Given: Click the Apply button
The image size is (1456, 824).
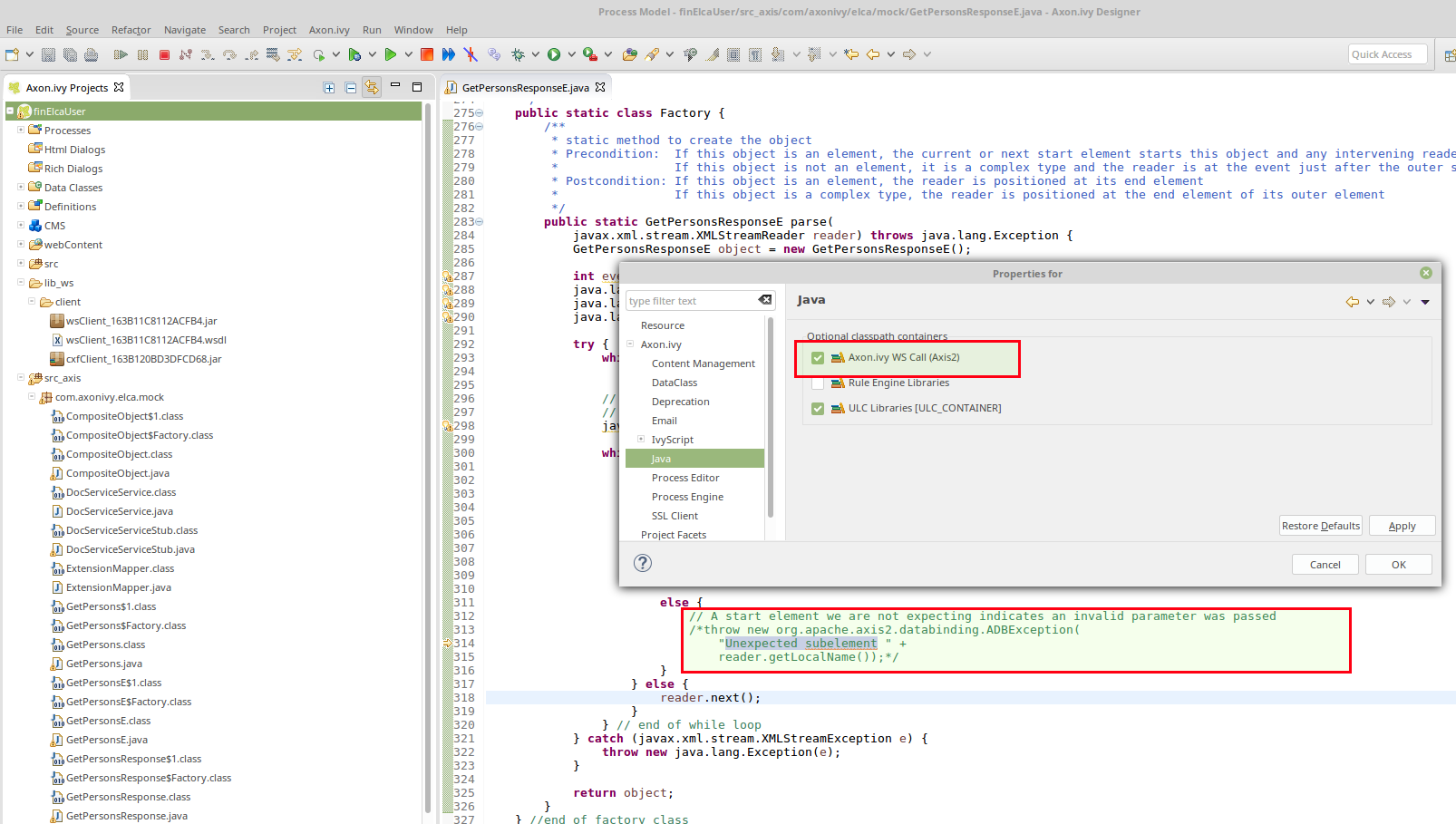Looking at the screenshot, I should coord(1402,526).
